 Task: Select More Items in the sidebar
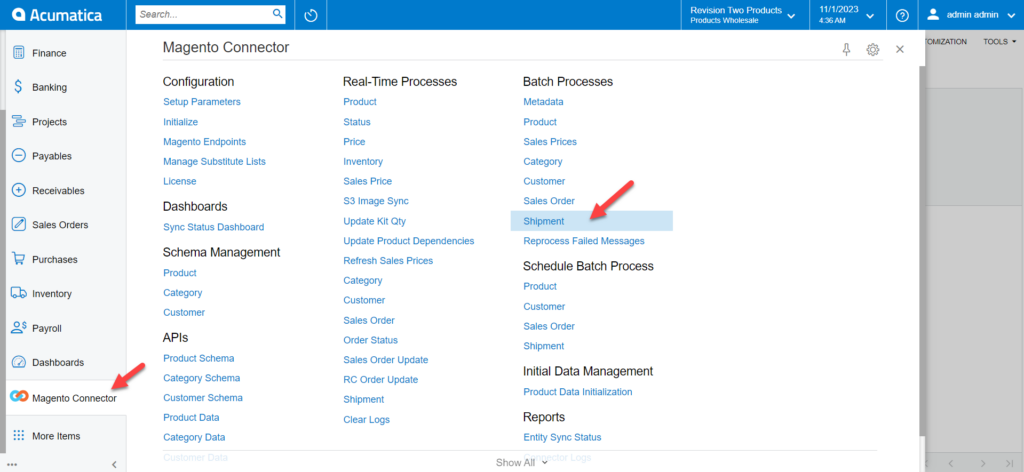point(56,436)
